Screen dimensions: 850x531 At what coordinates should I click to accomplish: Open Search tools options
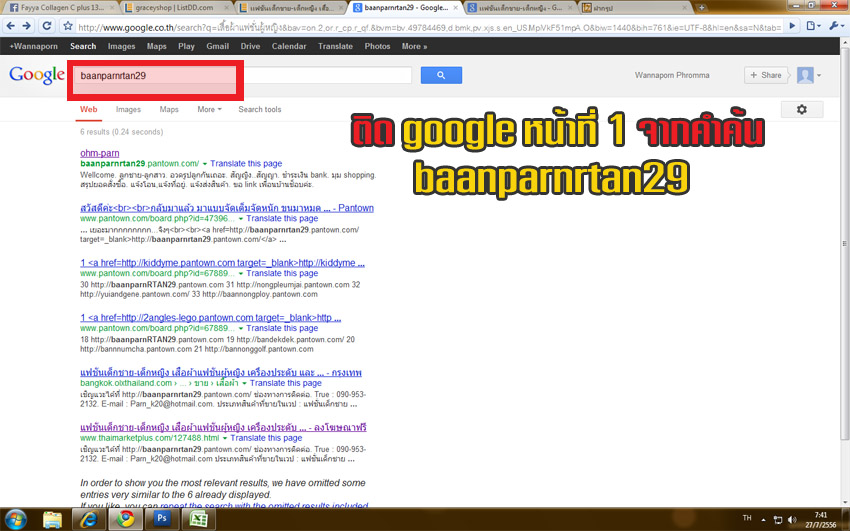(x=260, y=109)
